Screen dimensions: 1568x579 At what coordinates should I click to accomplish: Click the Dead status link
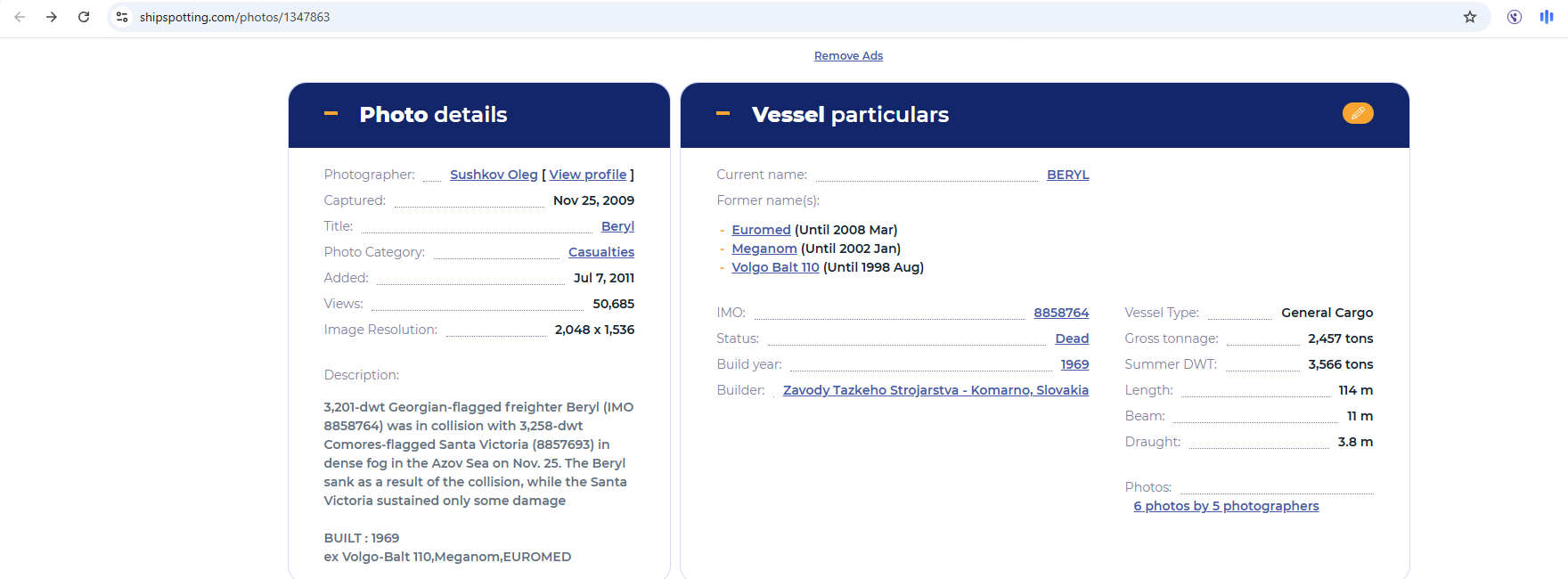(1072, 338)
